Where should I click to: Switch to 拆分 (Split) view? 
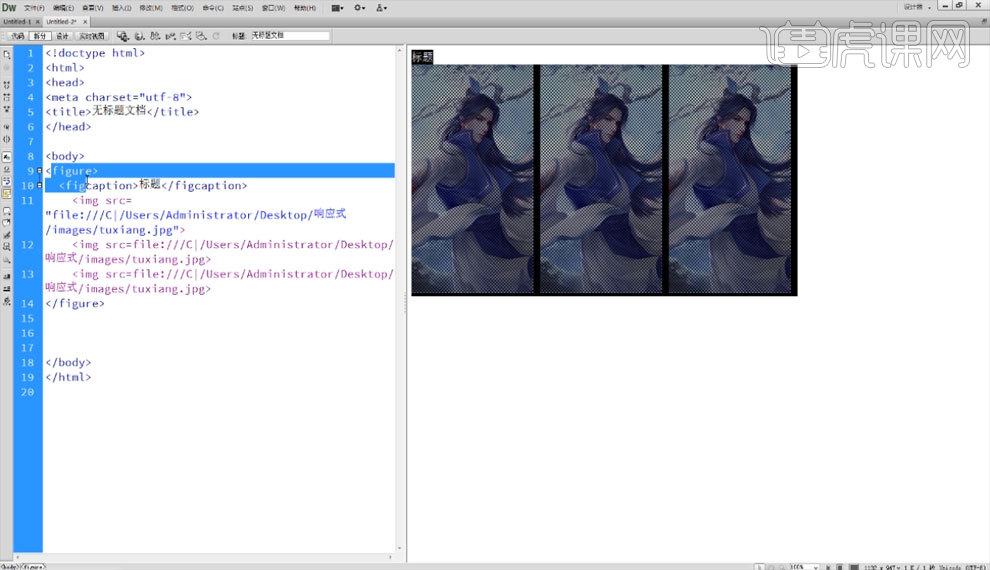(x=40, y=36)
